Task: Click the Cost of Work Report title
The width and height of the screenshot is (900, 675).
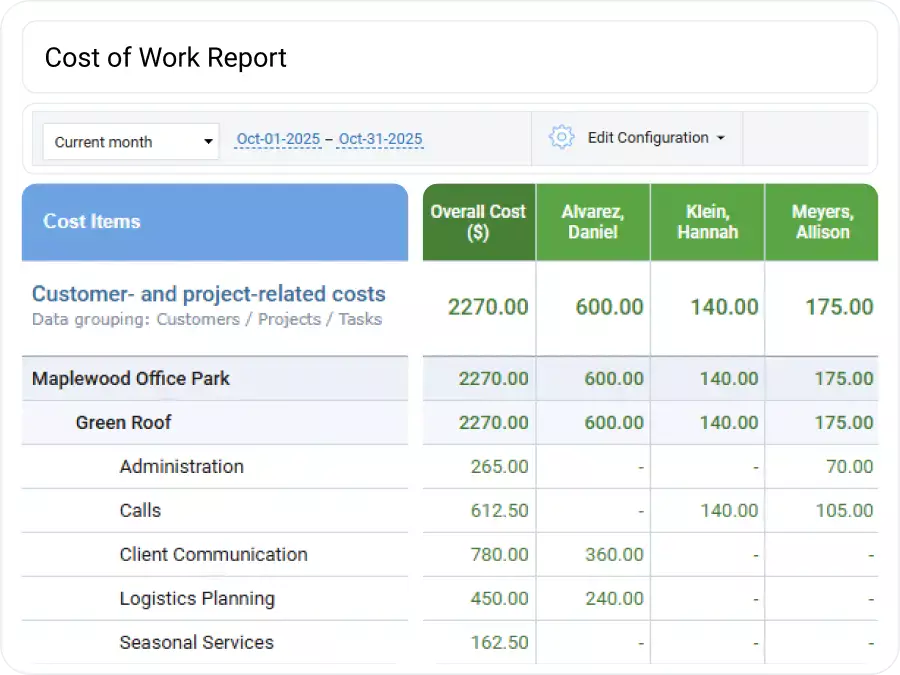Action: pyautogui.click(x=166, y=58)
